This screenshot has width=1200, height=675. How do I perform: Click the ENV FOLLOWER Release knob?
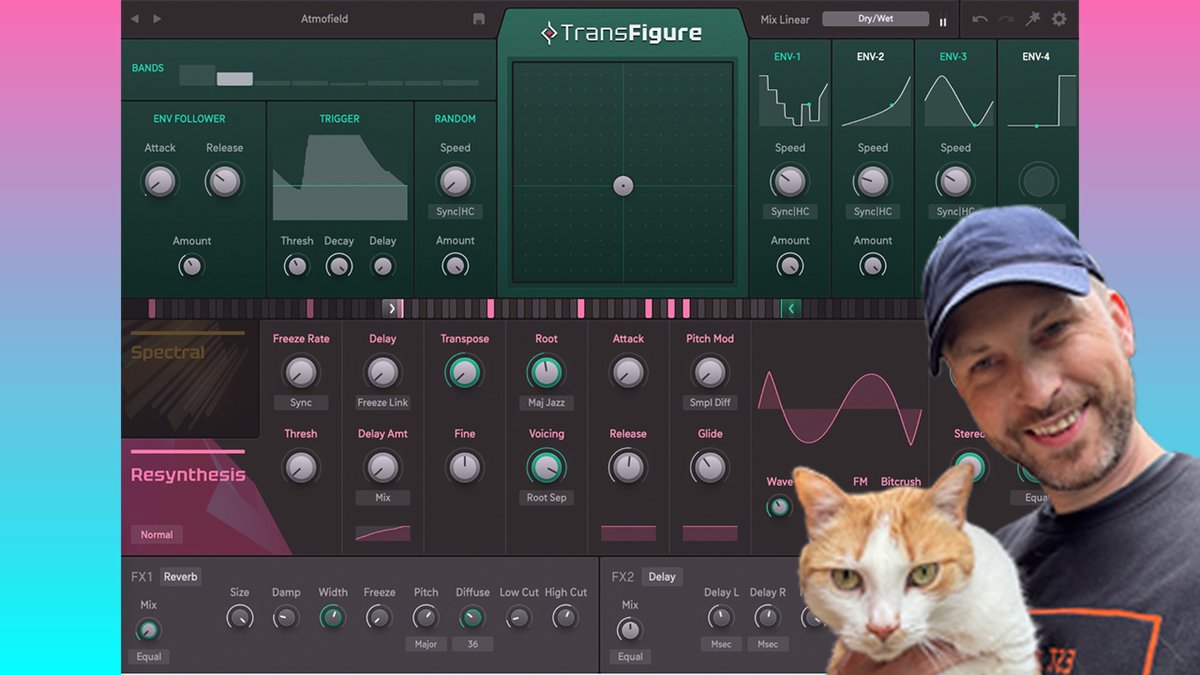[x=224, y=181]
